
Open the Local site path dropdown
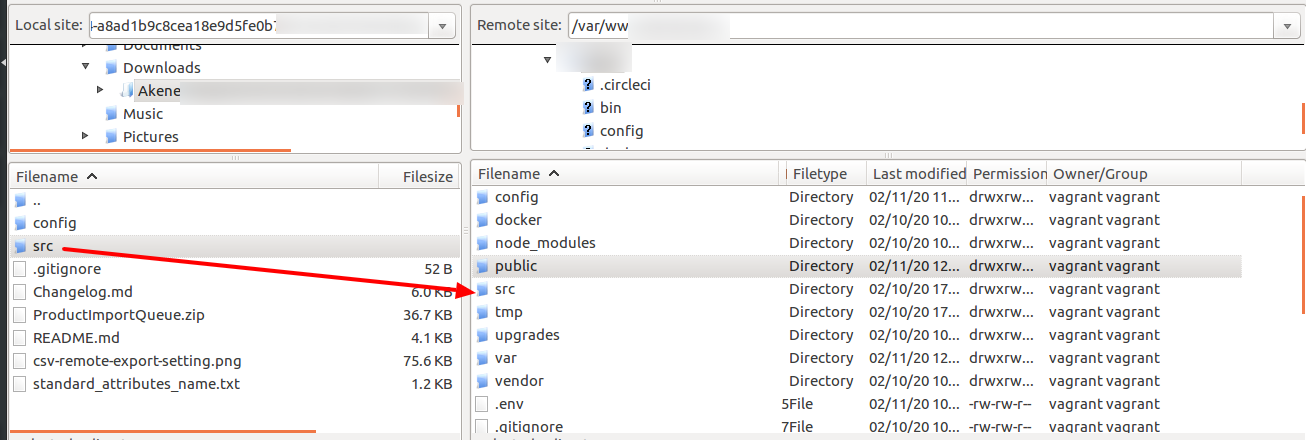(443, 25)
